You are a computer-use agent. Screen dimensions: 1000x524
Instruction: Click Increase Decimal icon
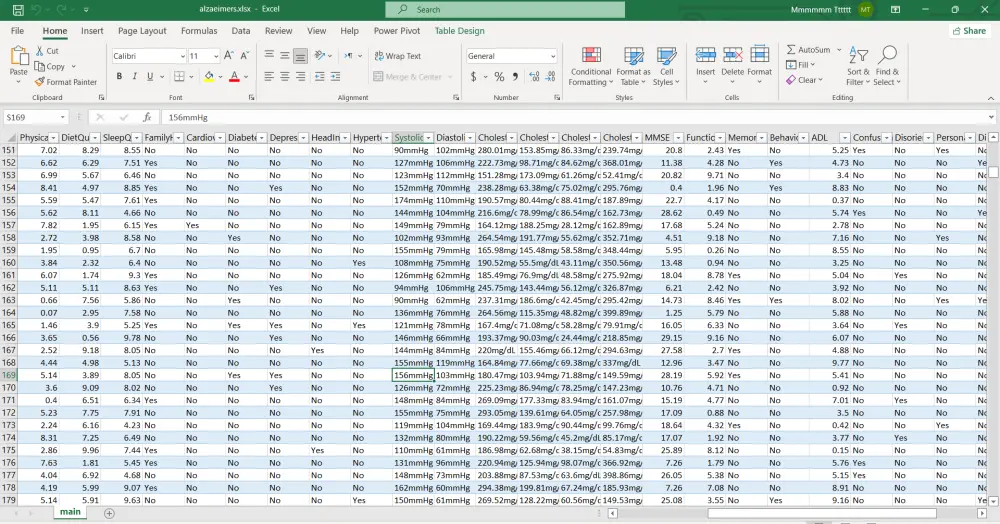(534, 76)
